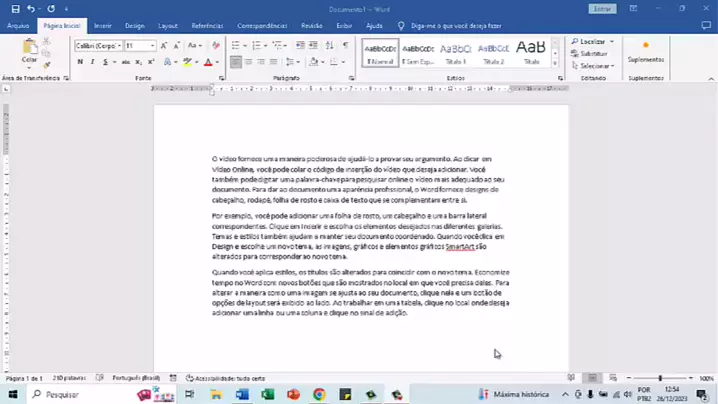Image resolution: width=718 pixels, height=404 pixels.
Task: Expand the Selecionar dropdown
Action: click(596, 66)
